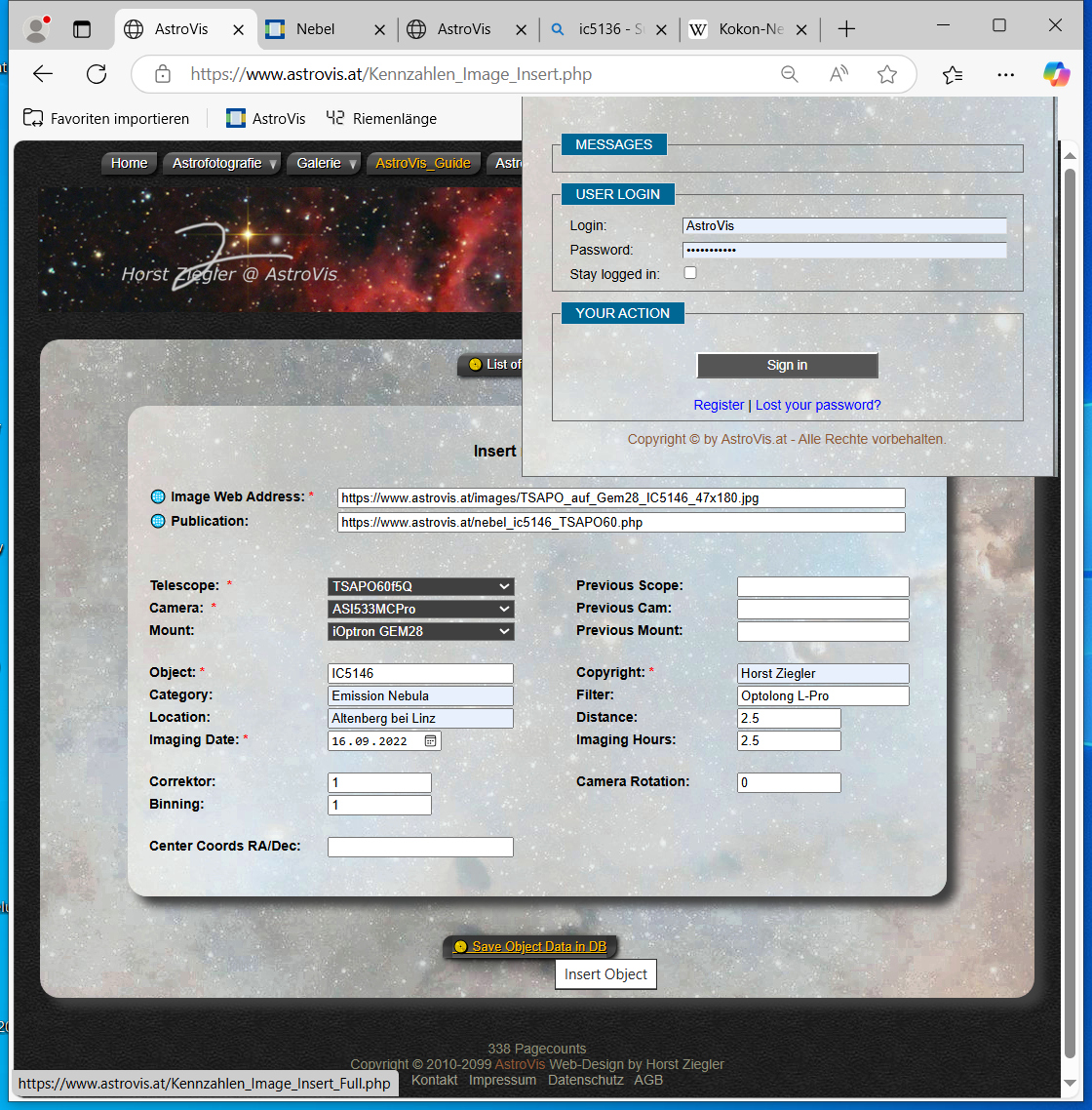Viewport: 1092px width, 1110px height.
Task: Click the scrollbar down arrow
Action: click(x=1070, y=1084)
